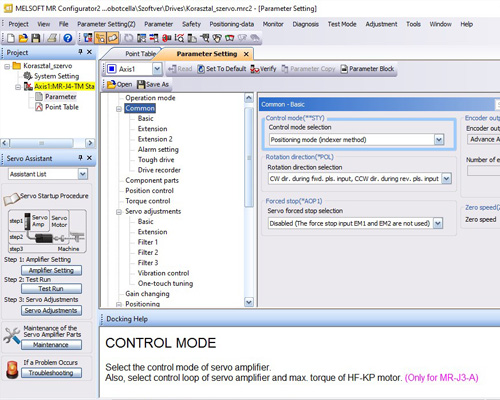Toggle the highlighted docking help view icon
Screen dimensions: 500x400
(113, 38)
